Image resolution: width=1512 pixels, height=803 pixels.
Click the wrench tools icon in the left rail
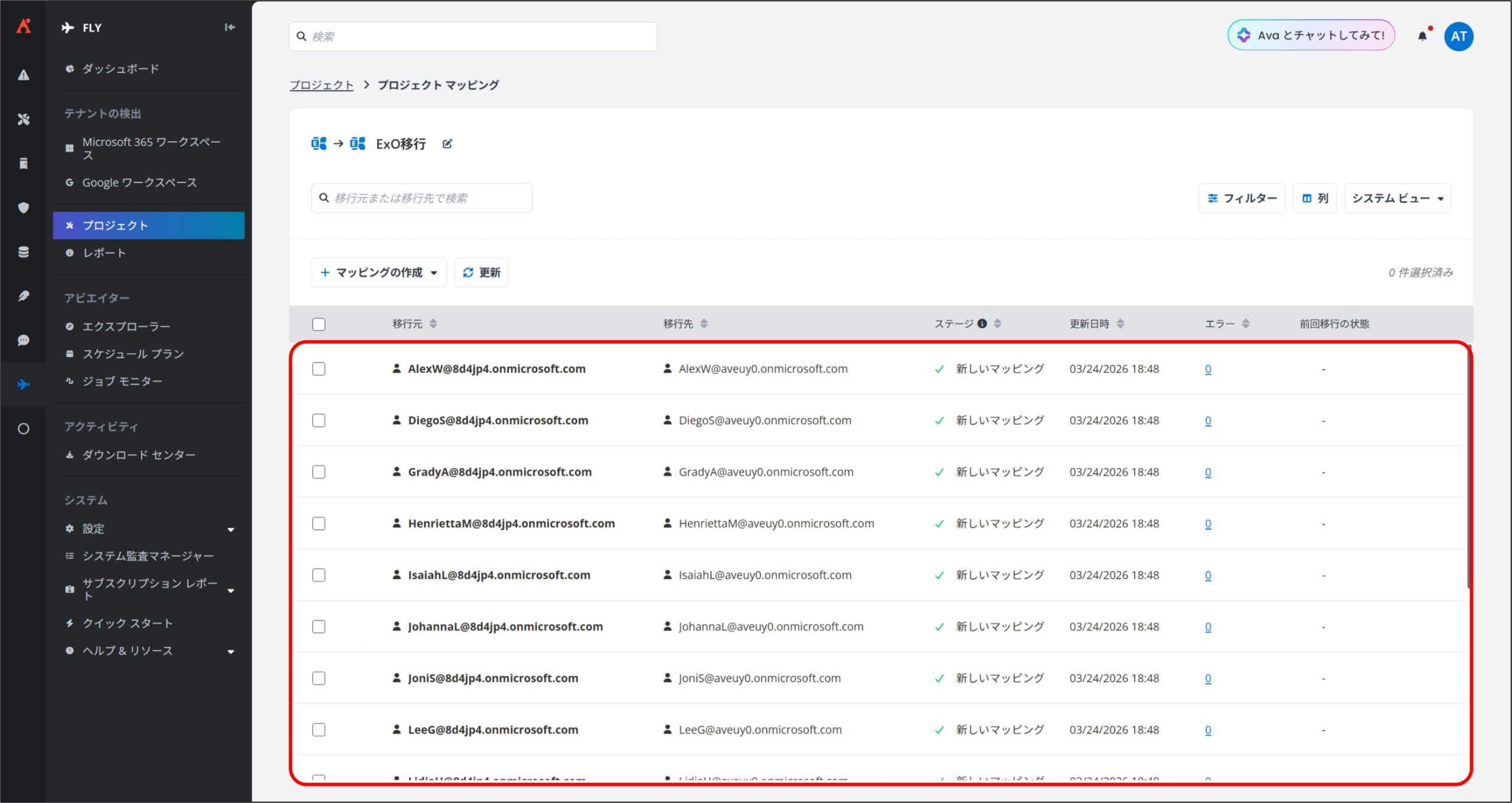tap(23, 119)
